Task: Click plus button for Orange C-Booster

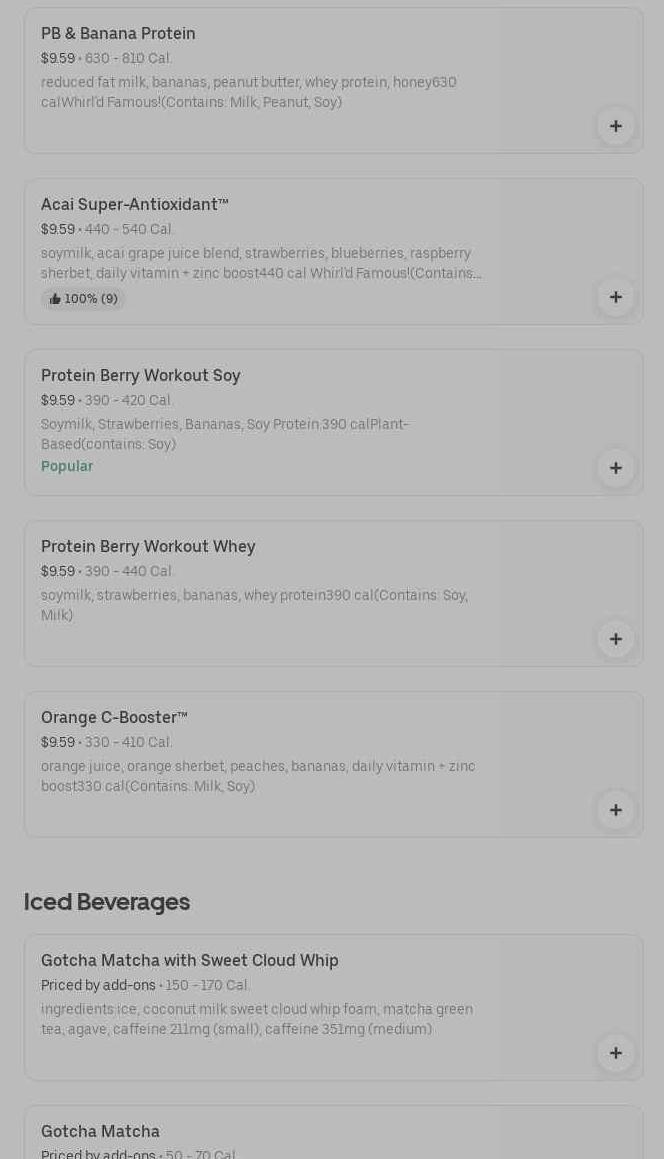Action: 615,810
